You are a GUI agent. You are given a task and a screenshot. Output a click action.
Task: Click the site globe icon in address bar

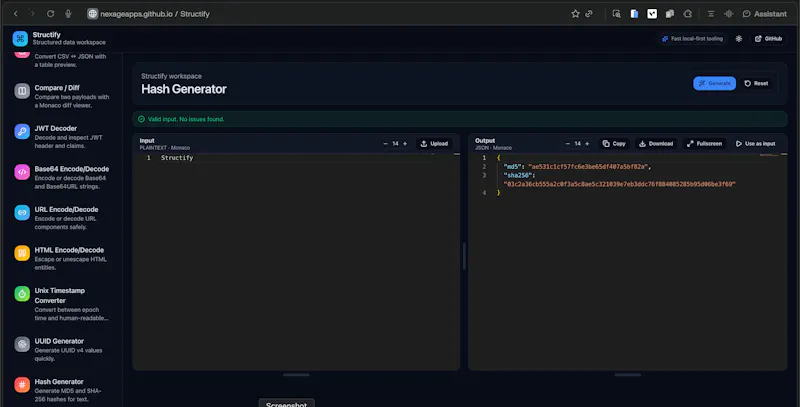click(x=92, y=14)
